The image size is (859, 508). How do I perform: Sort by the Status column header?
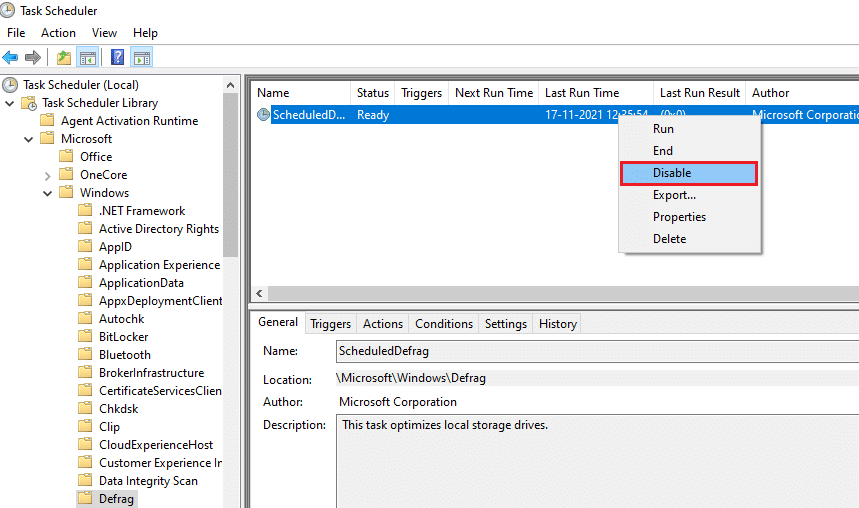pos(373,93)
